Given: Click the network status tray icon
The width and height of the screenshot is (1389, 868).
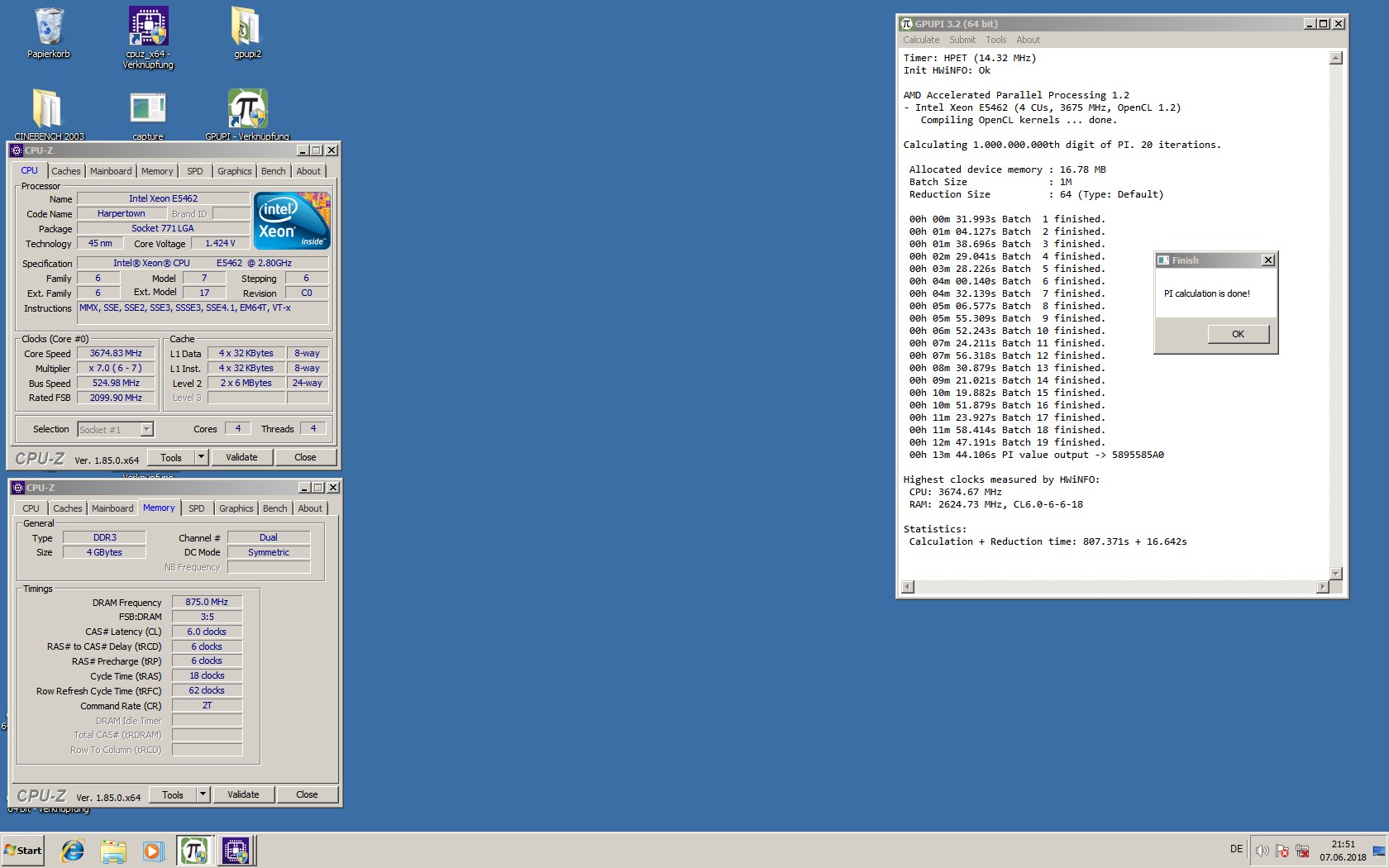Looking at the screenshot, I should 1302,851.
